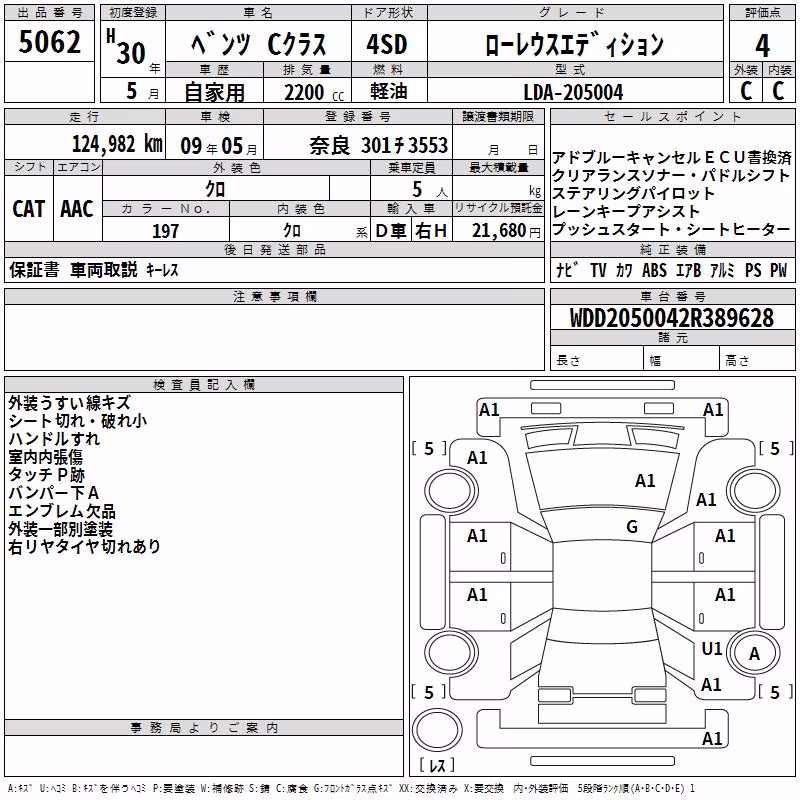
Task: Select the exterior grade C under 外装
Action: pos(746,91)
